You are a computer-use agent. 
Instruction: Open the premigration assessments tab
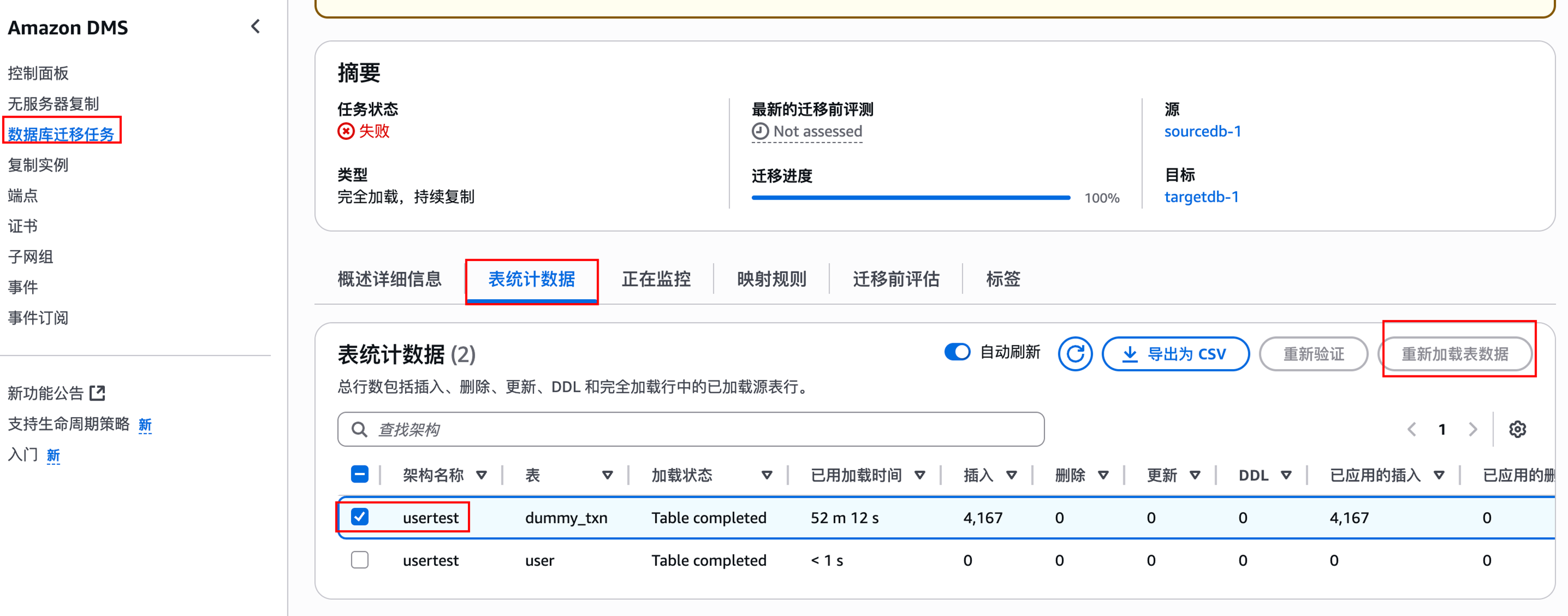click(x=896, y=279)
